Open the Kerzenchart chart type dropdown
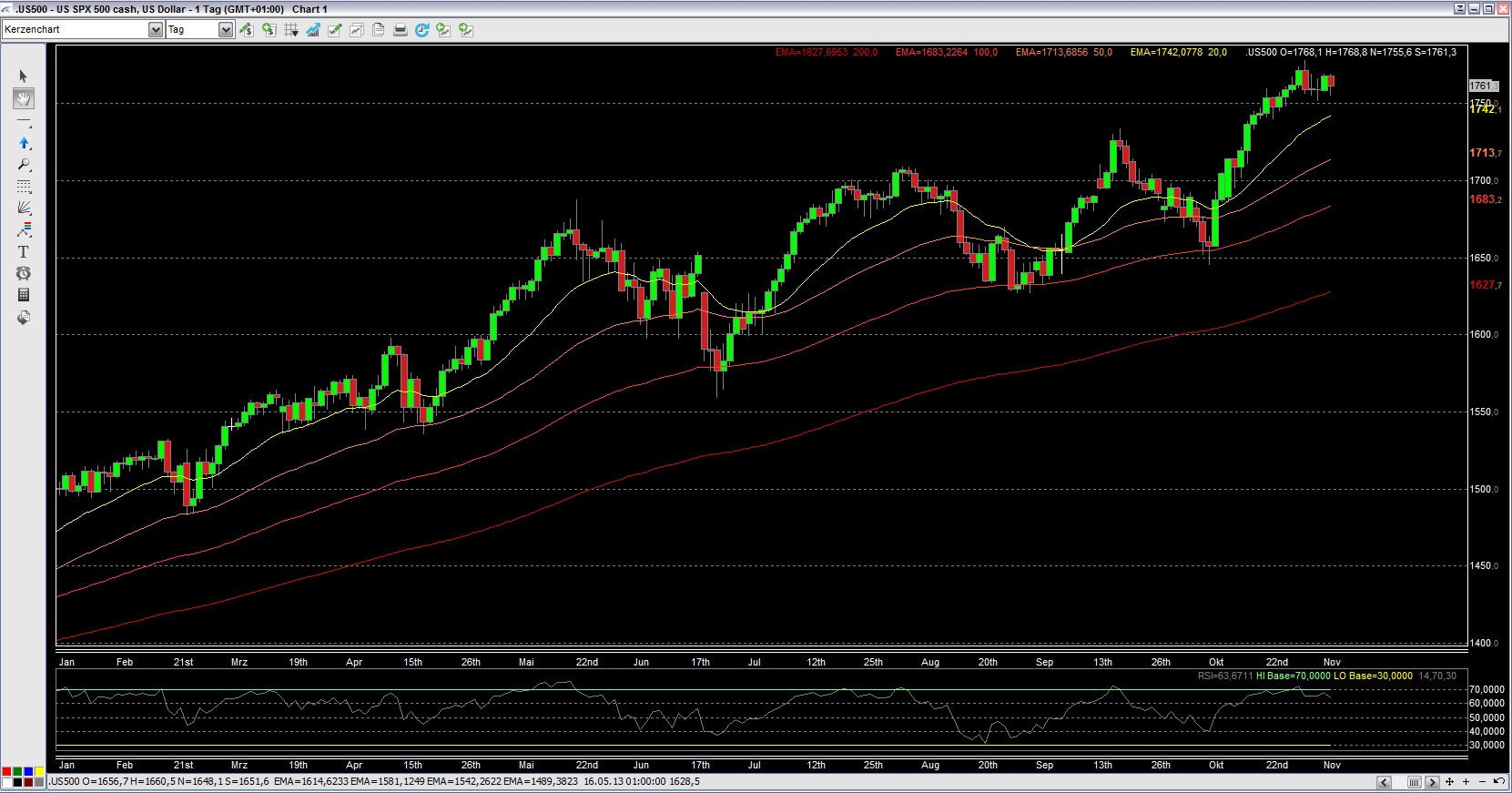This screenshot has width=1512, height=793. [x=155, y=30]
